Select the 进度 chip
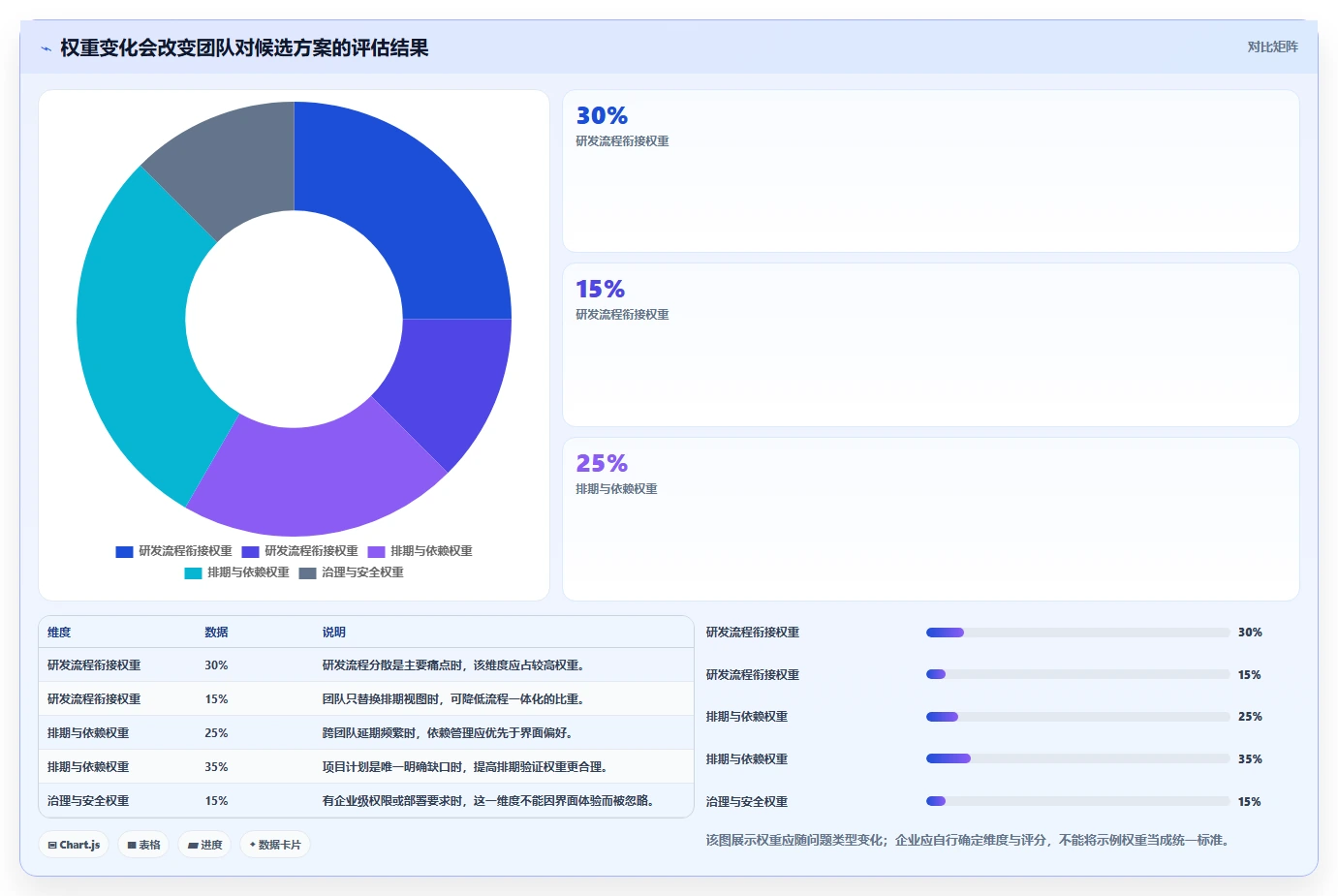 pos(204,845)
